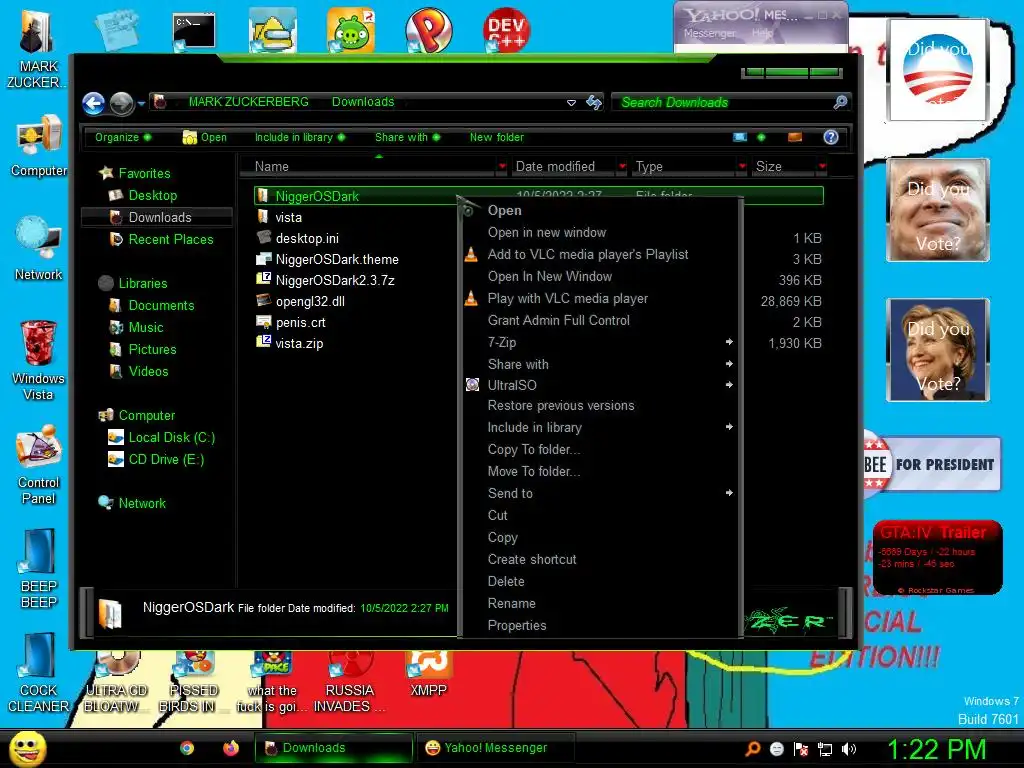The height and width of the screenshot is (768, 1024).
Task: Open the Date modified column filter arrow
Action: (622, 167)
